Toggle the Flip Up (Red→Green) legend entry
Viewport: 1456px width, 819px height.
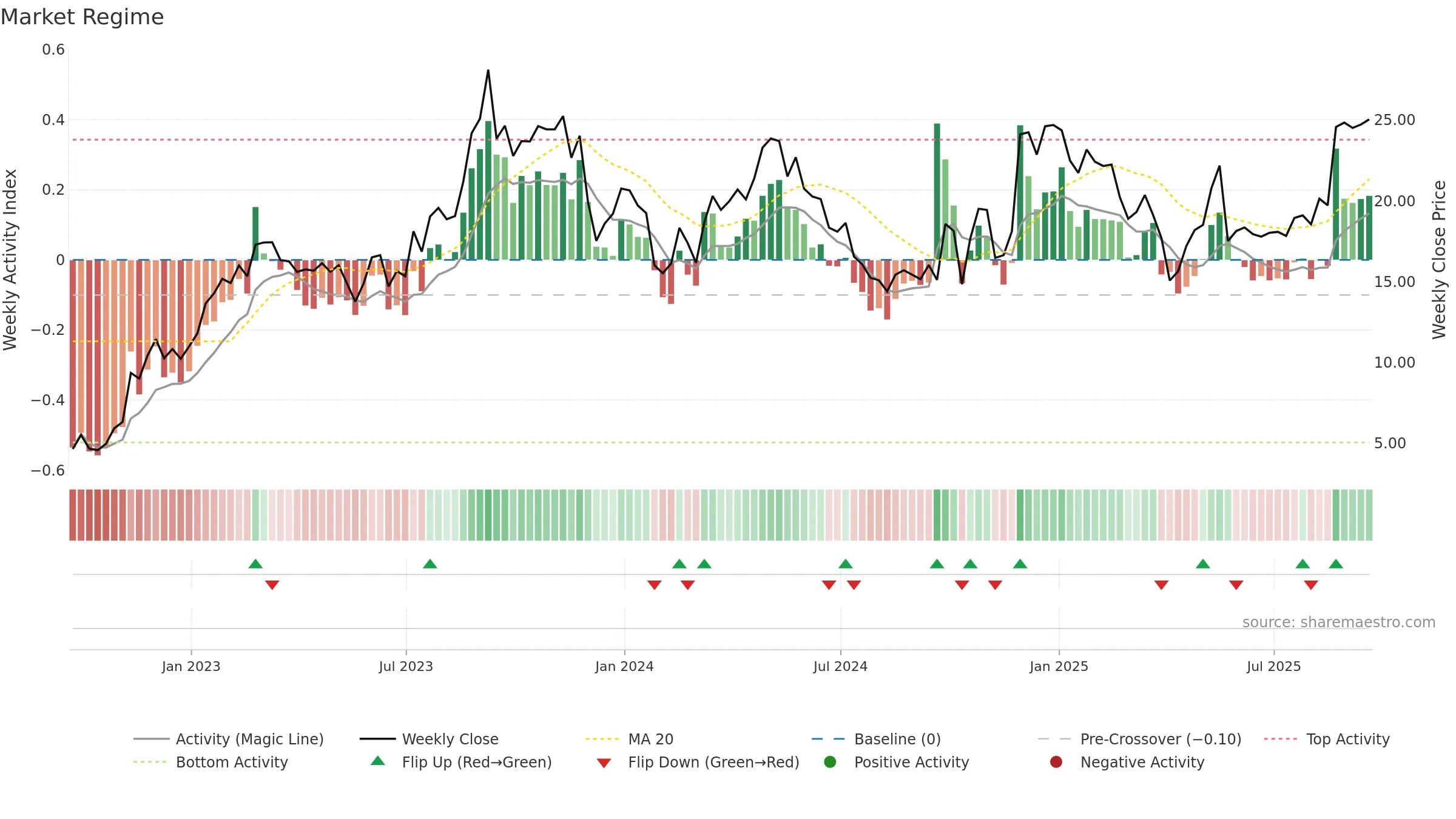(461, 762)
